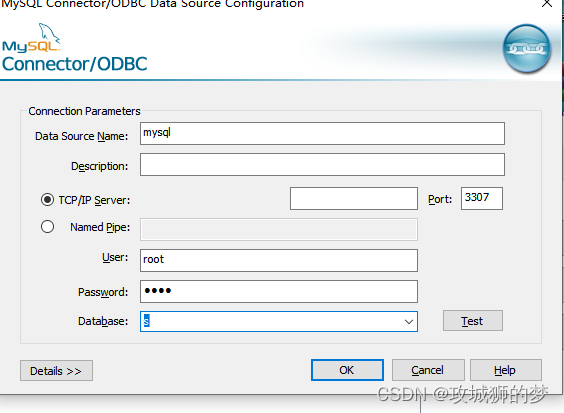564x413 pixels.
Task: Expand the Details >> section
Action: pyautogui.click(x=56, y=371)
